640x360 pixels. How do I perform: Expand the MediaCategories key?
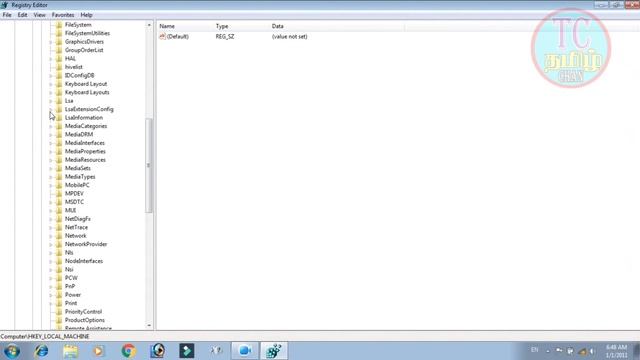[x=51, y=126]
